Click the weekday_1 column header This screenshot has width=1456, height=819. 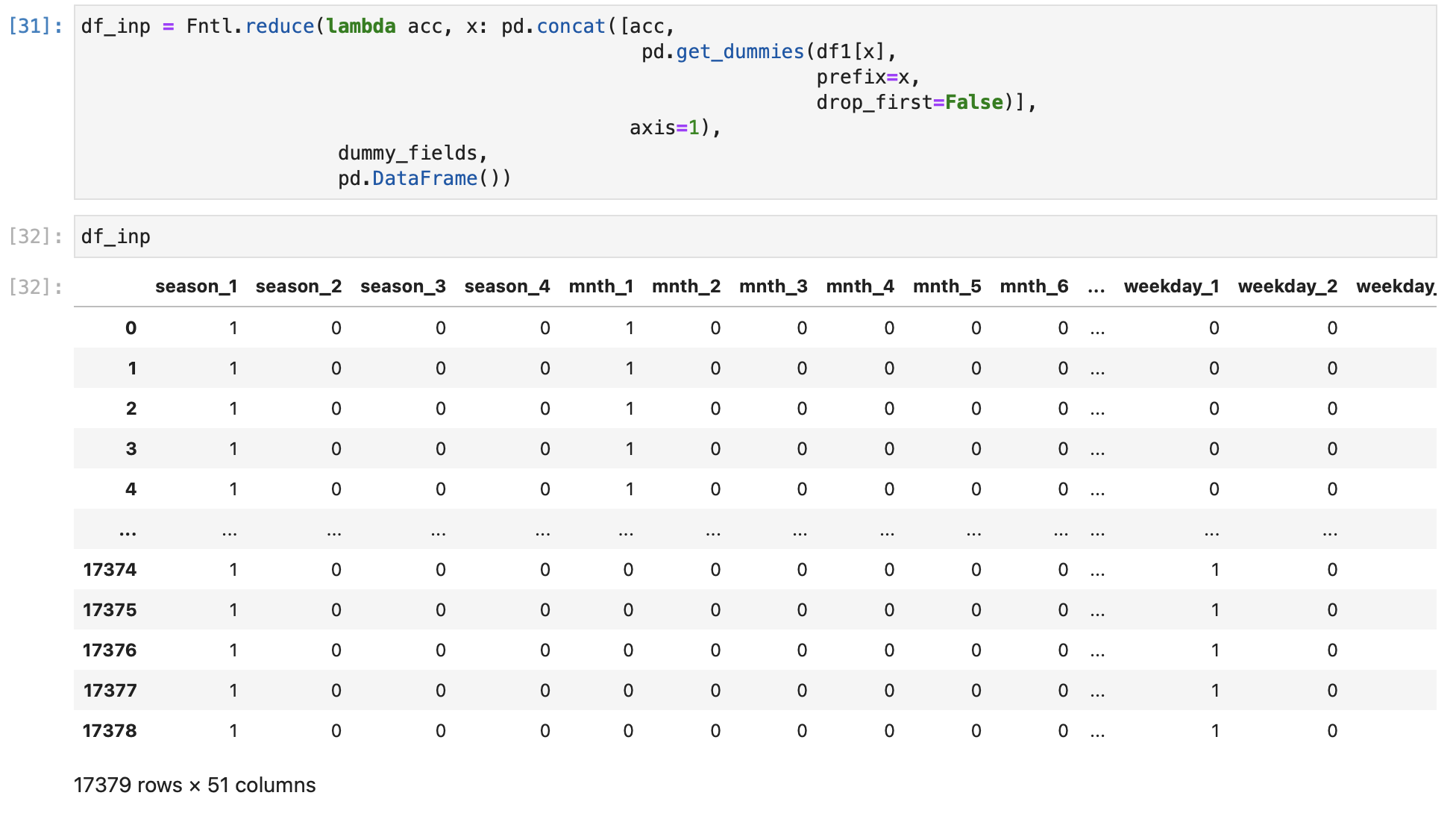[x=1171, y=286]
